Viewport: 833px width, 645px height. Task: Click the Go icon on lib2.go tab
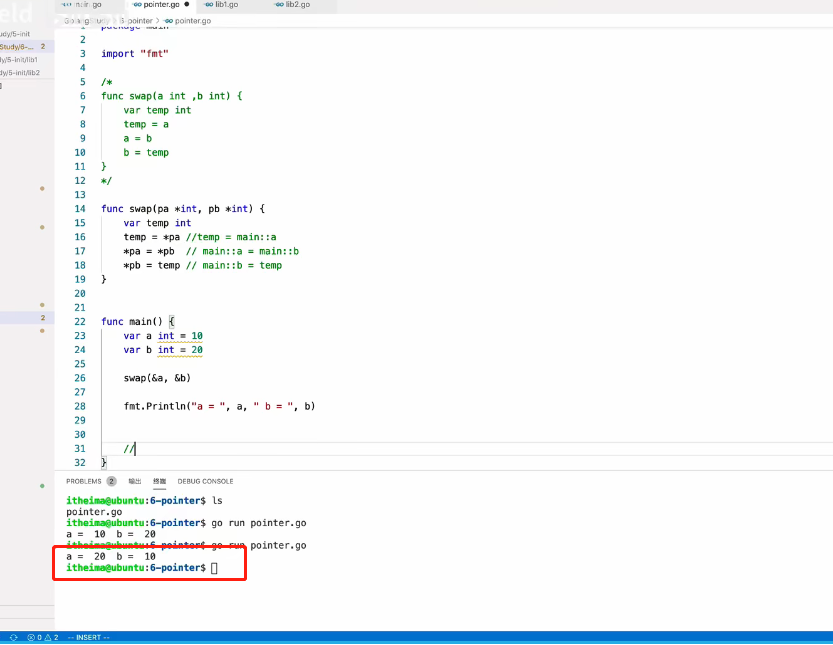[x=279, y=5]
